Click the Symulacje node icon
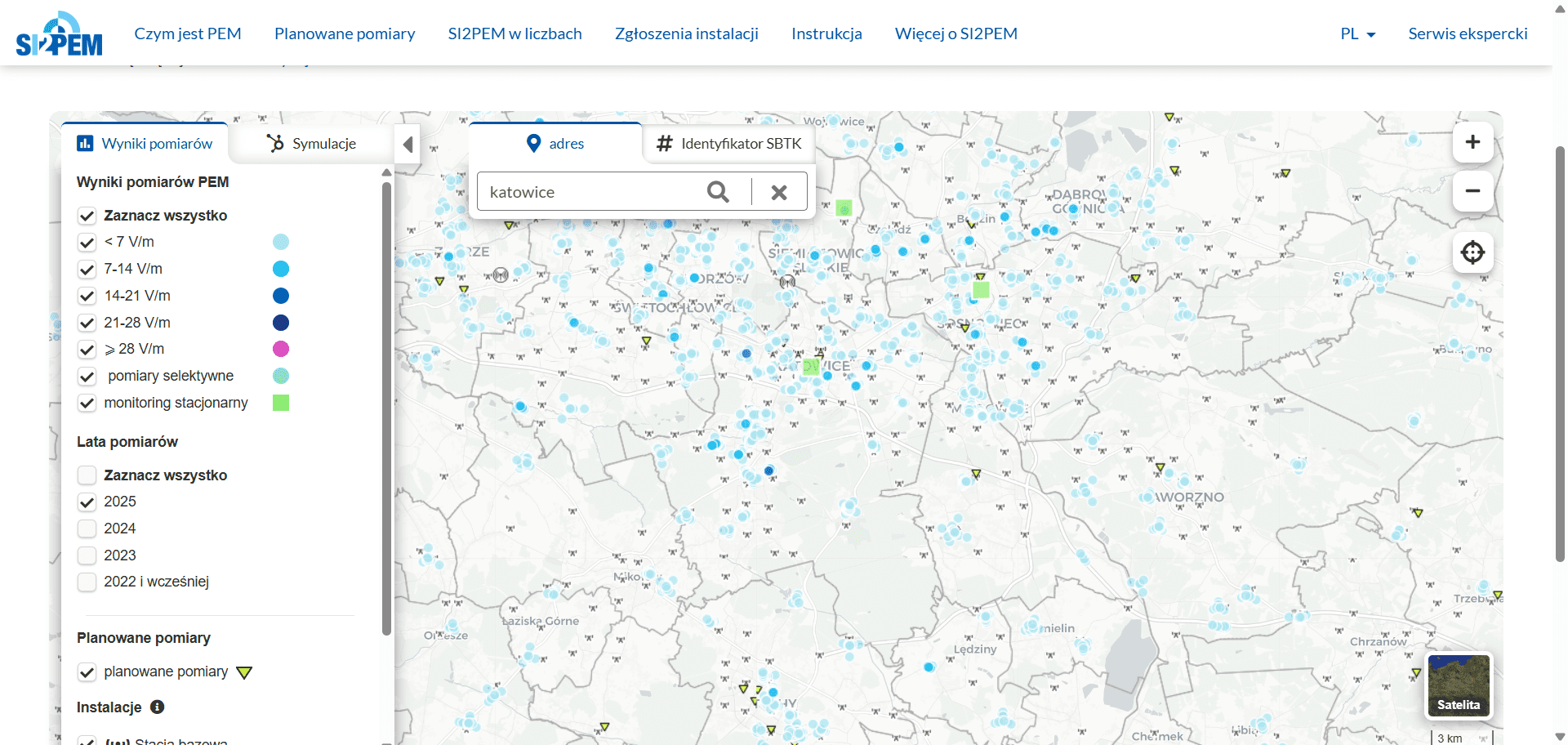The width and height of the screenshot is (1568, 745). coord(275,143)
